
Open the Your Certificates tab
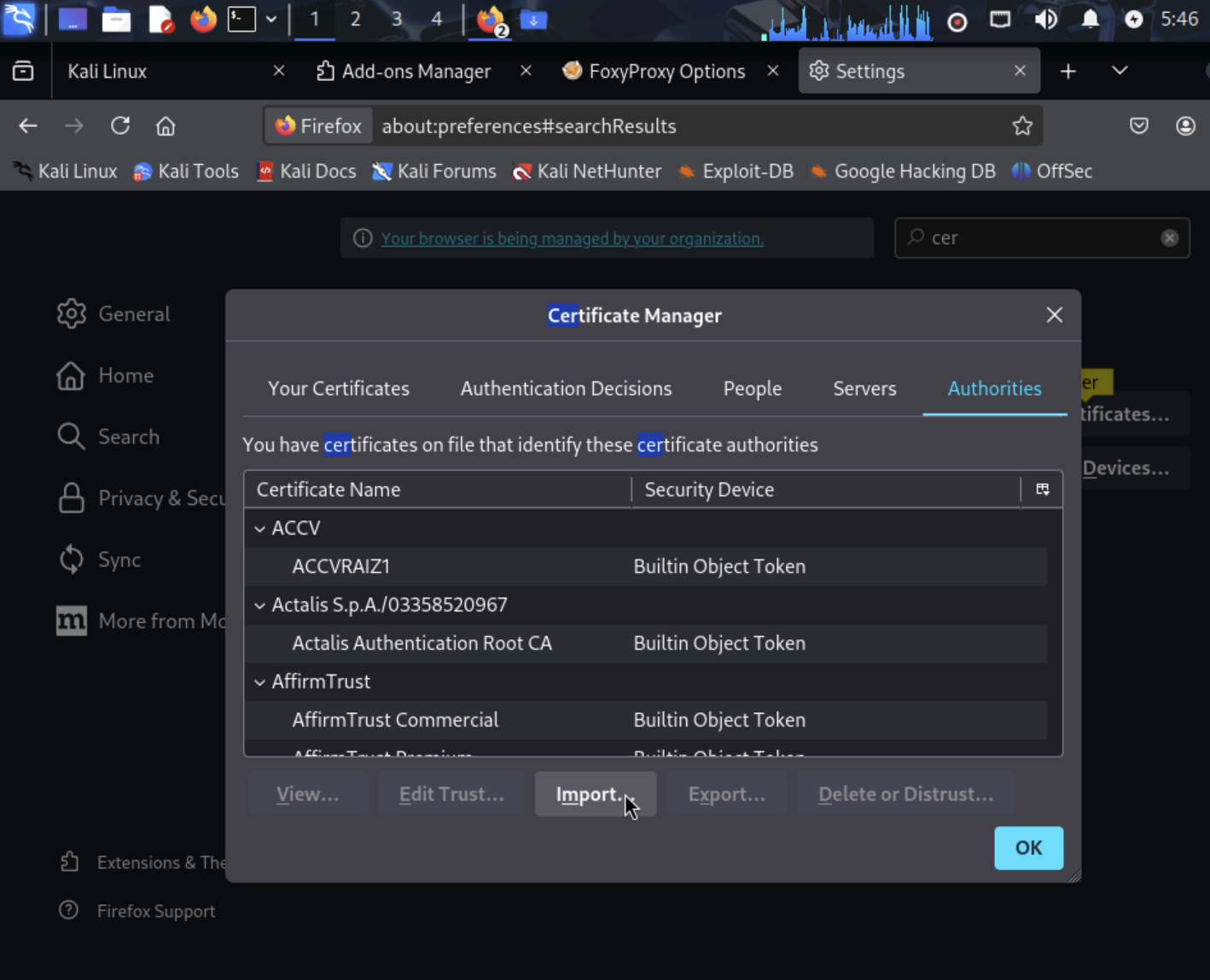click(x=338, y=389)
